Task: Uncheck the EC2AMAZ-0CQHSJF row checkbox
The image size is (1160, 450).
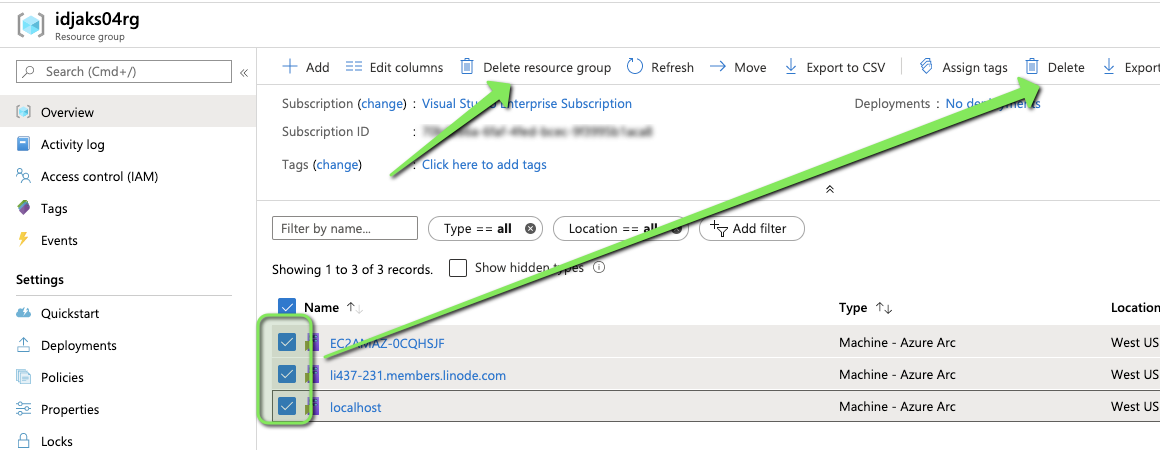Action: (287, 342)
